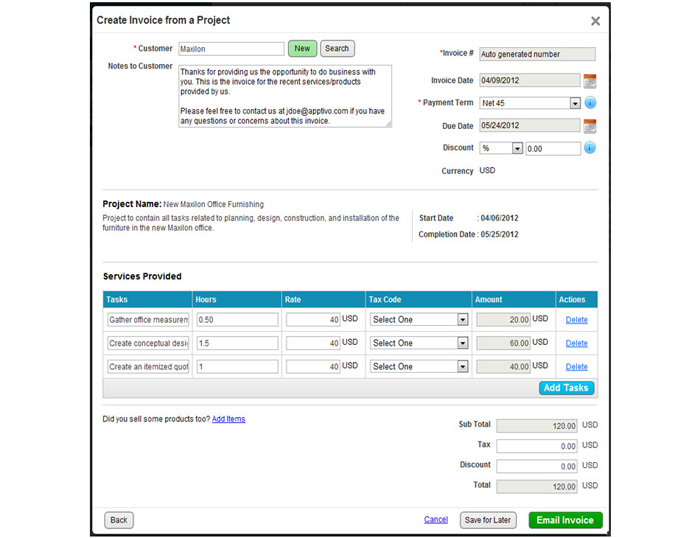The image size is (700, 538).
Task: Open Tax Code dropdown for first task
Action: [462, 320]
